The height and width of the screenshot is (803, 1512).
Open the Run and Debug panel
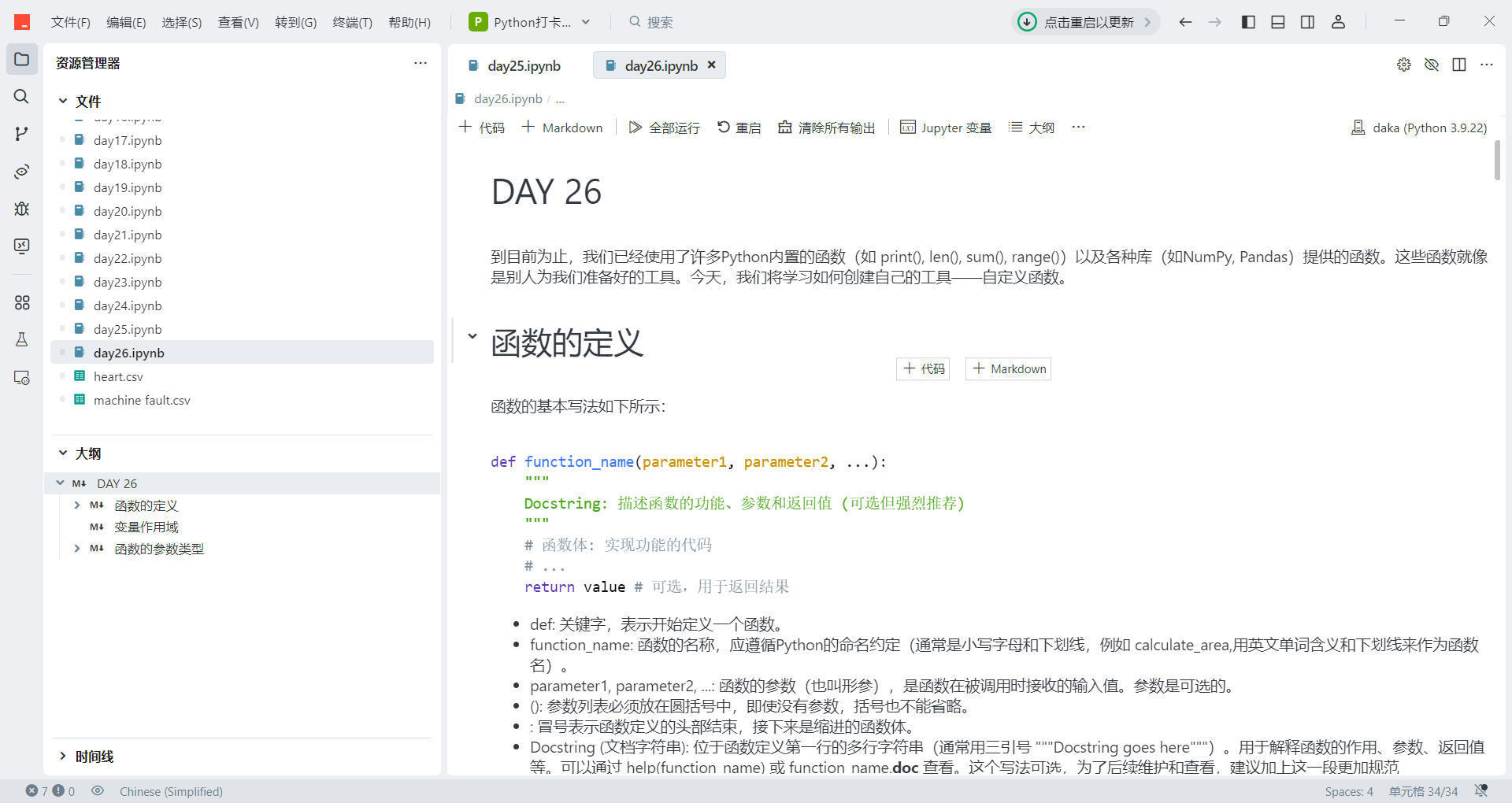click(x=21, y=209)
